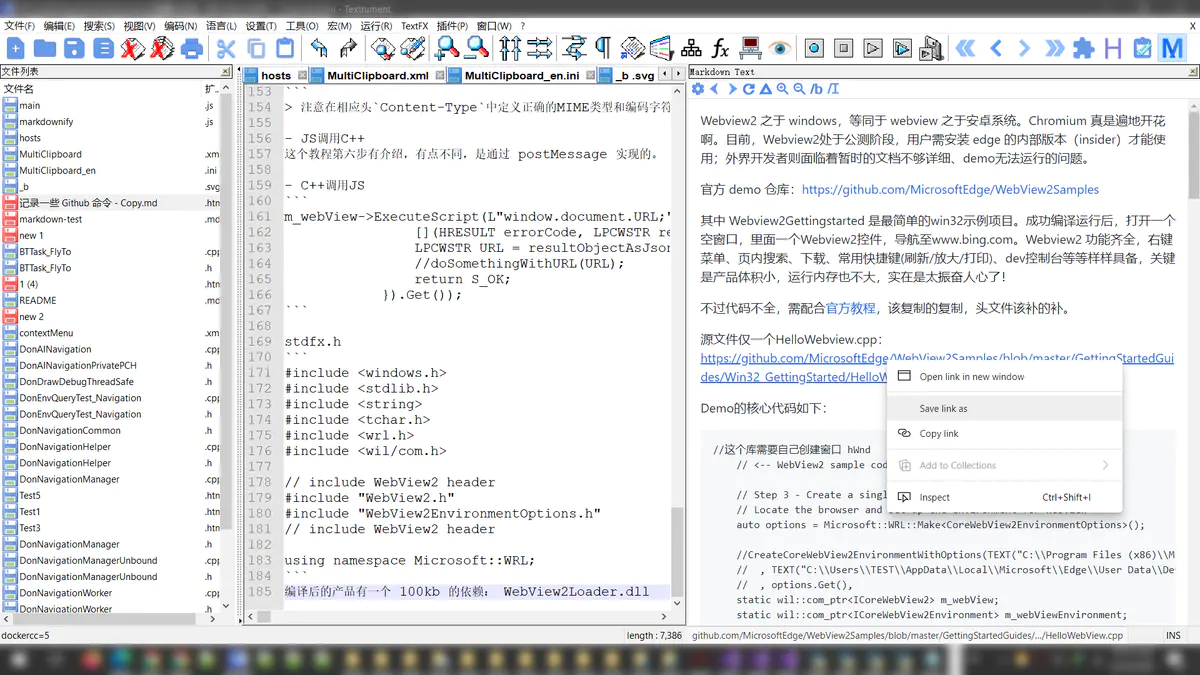Click the puzzle piece plugin icon

(x=1083, y=48)
